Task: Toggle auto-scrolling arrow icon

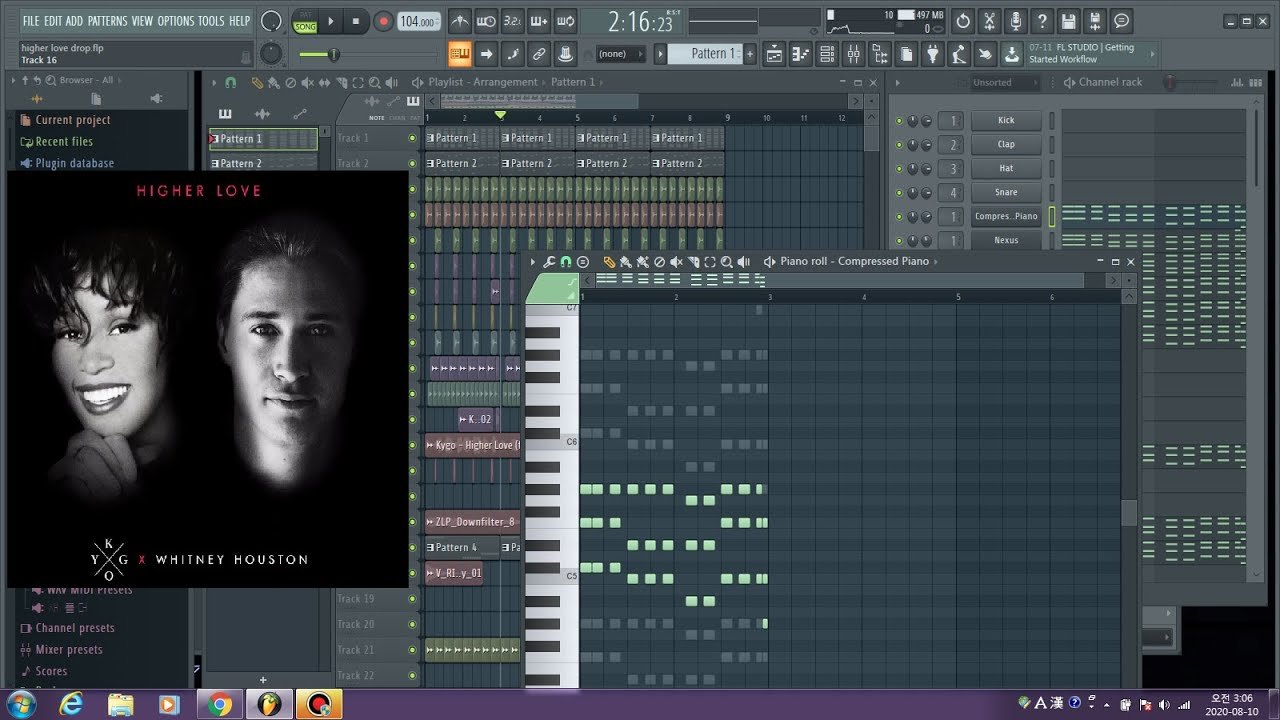Action: pos(486,54)
